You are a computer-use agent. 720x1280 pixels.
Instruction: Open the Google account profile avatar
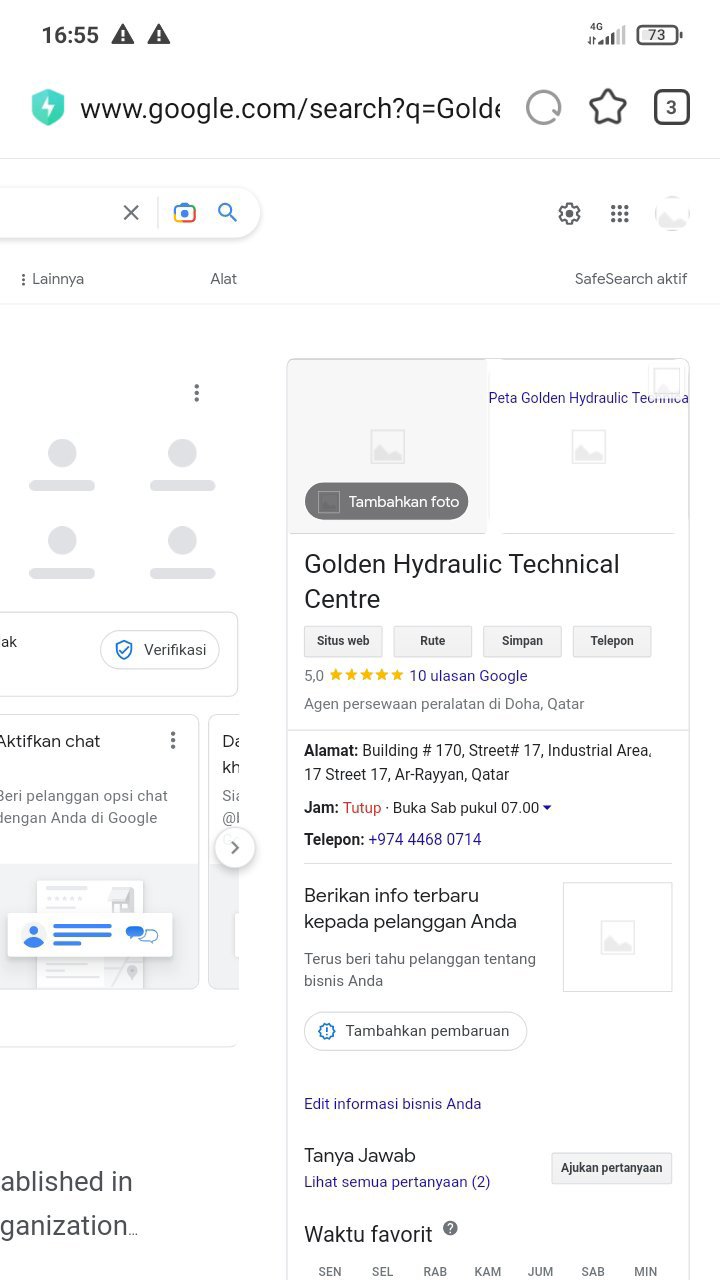coord(672,213)
